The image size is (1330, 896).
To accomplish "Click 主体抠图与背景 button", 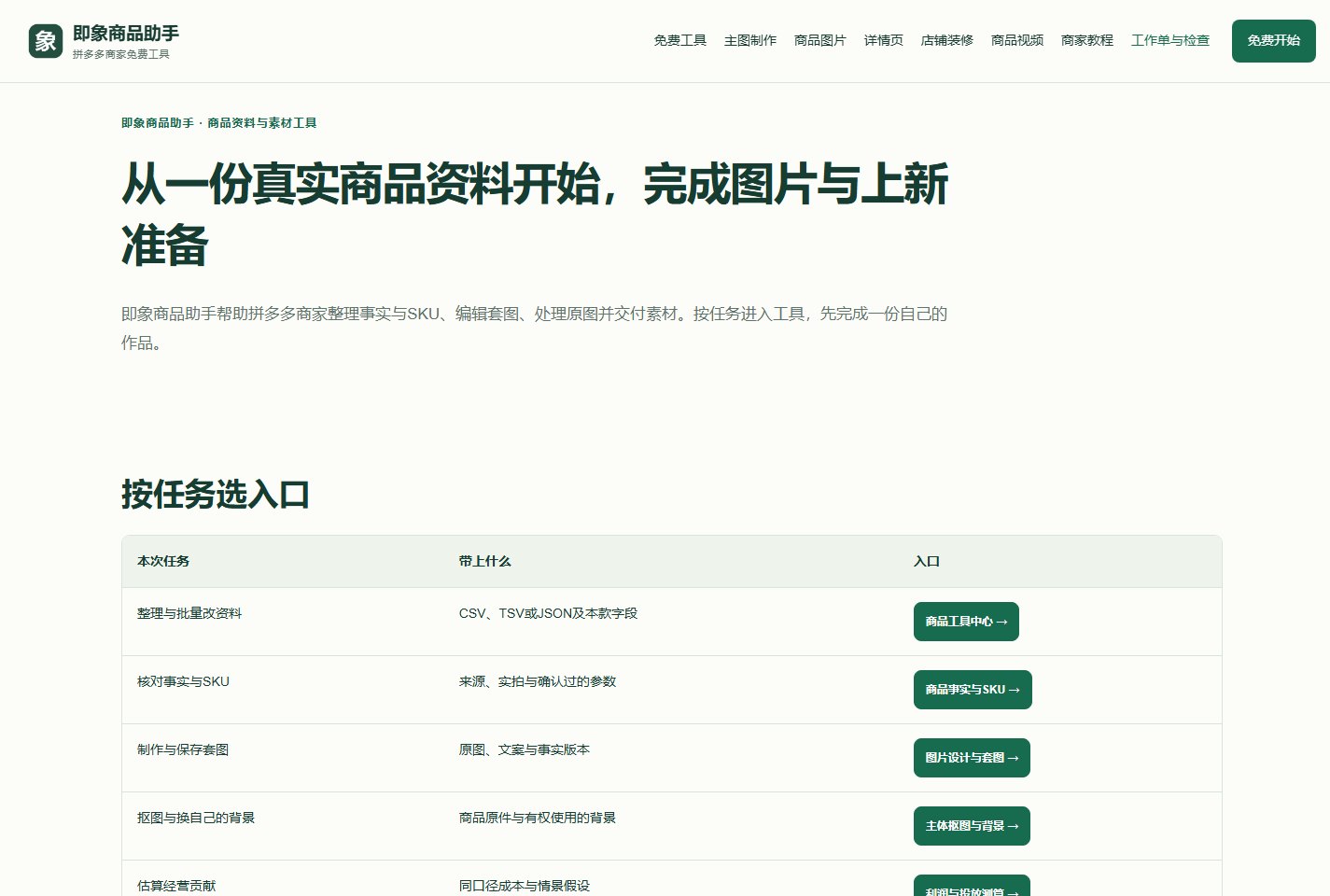I will 972,826.
